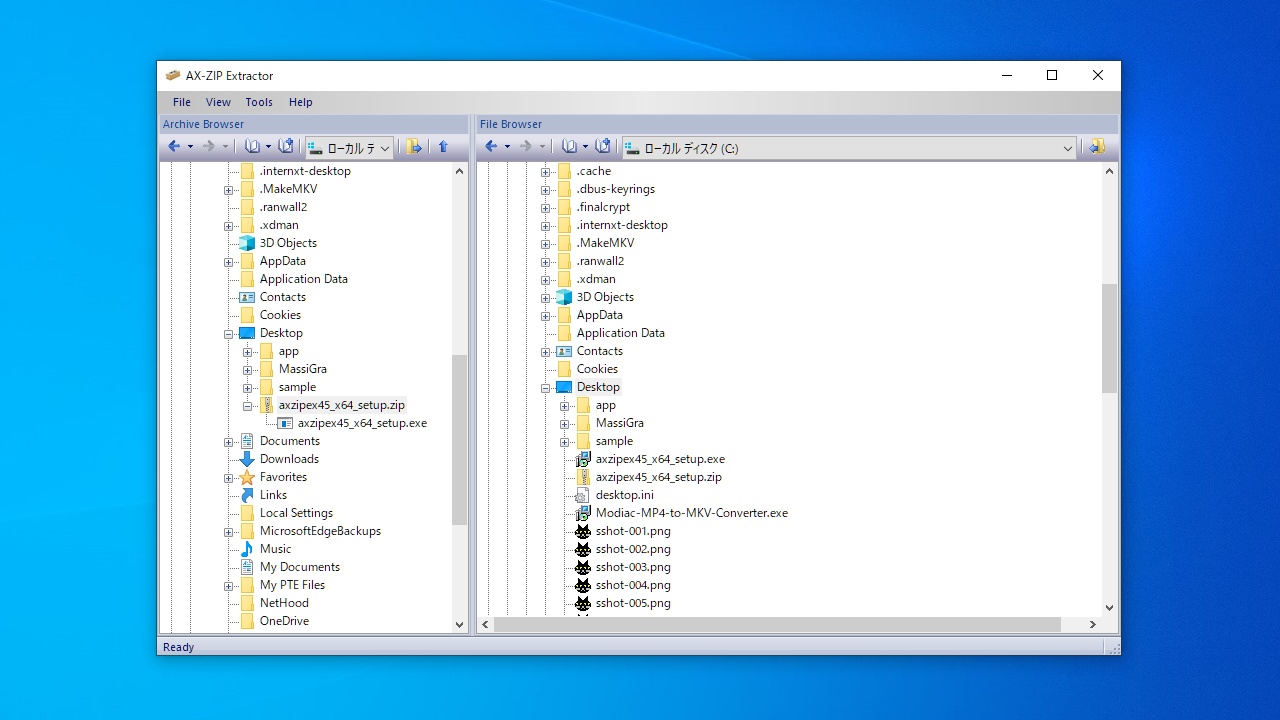Expand MassiGra folder in Archive Browser
The height and width of the screenshot is (720, 1280).
point(247,370)
